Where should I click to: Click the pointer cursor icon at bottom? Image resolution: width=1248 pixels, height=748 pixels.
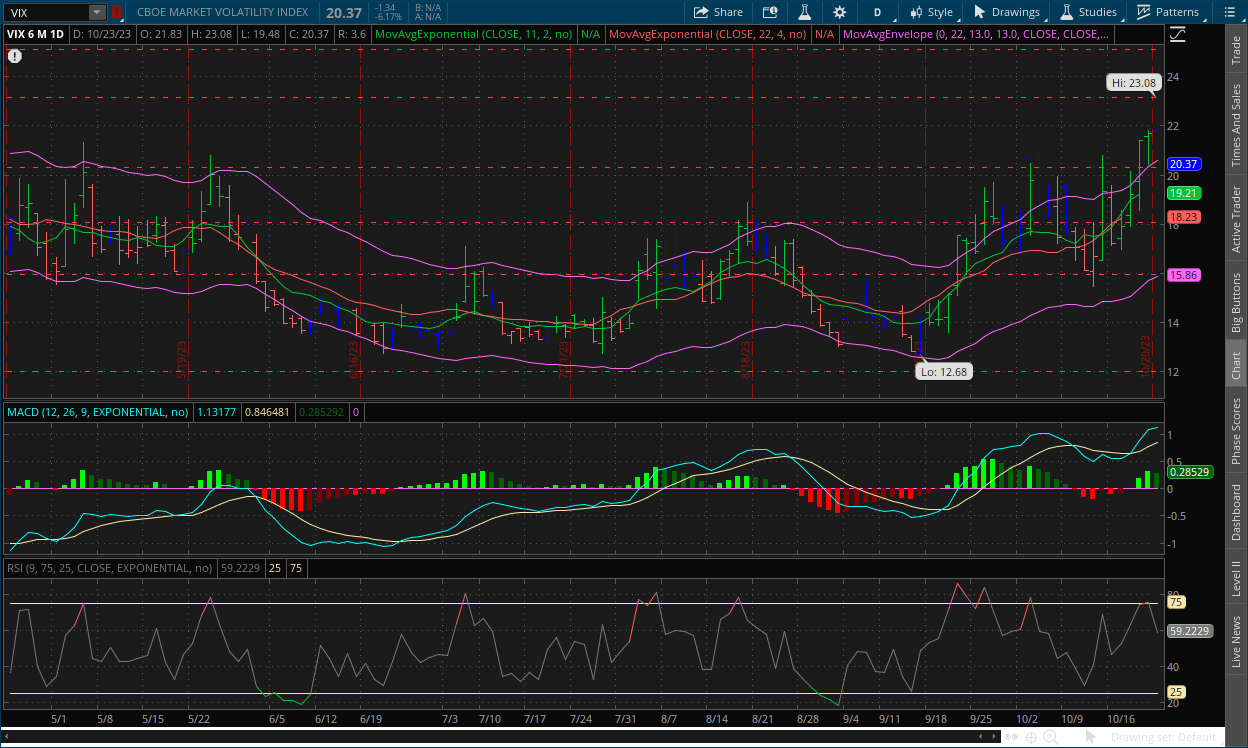point(1093,738)
